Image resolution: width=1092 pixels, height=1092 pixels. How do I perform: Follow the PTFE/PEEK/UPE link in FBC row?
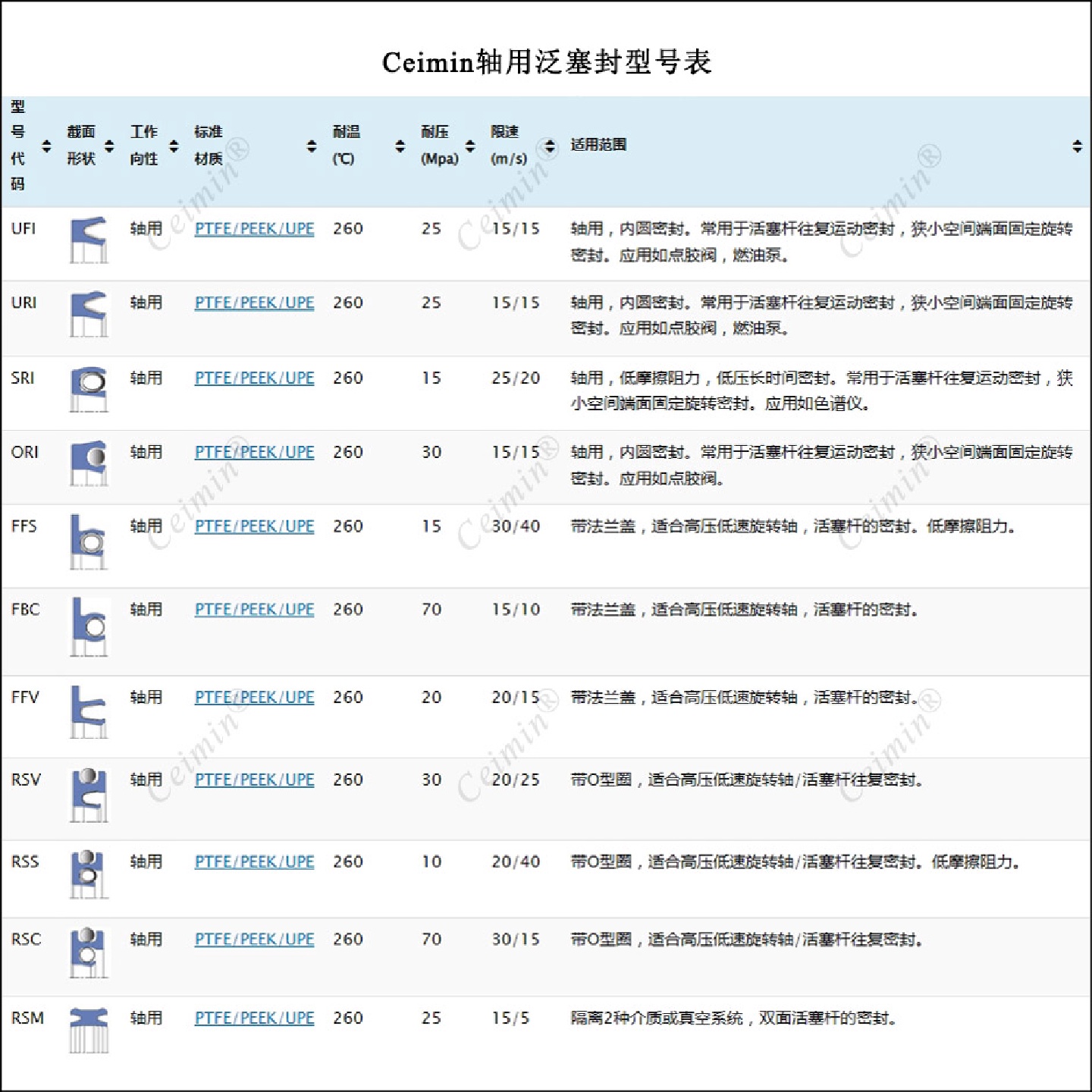(254, 610)
